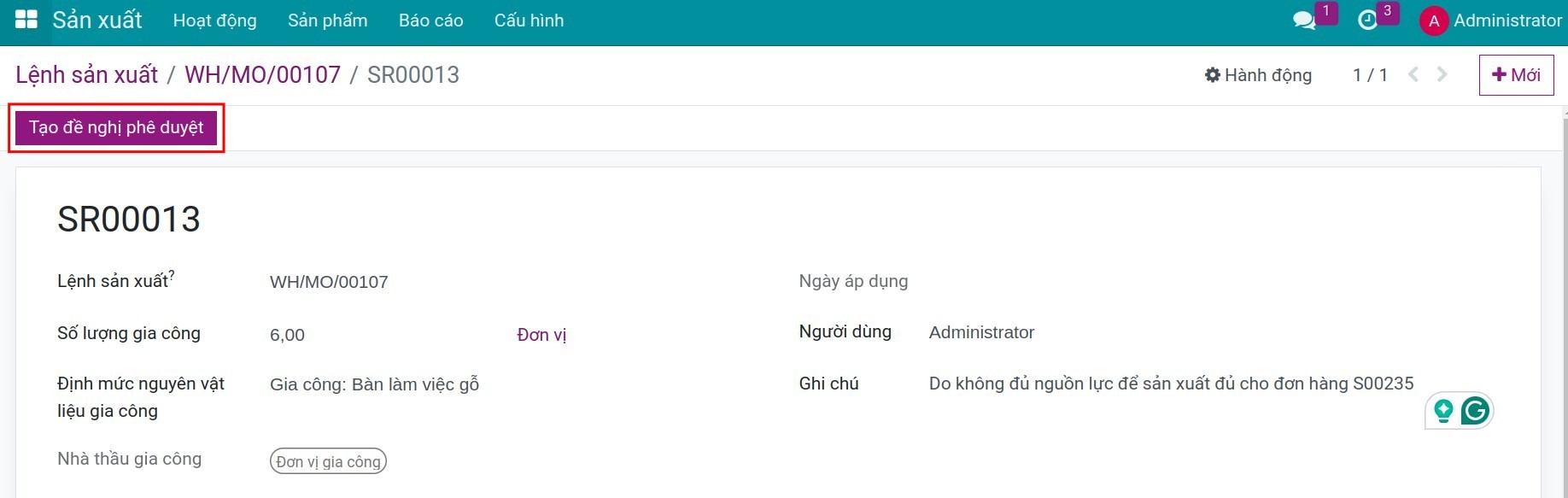
Task: Click the 6,00 quantity value
Action: pos(287,335)
